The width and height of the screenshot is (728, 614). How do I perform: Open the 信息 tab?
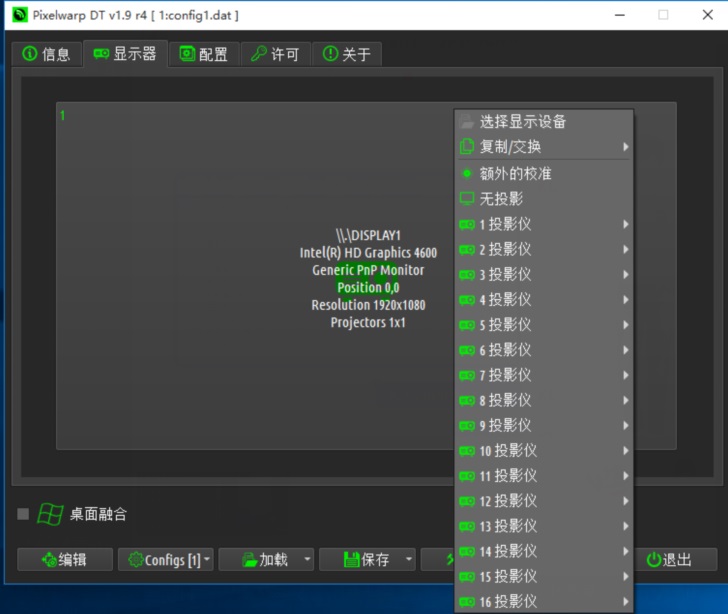click(46, 54)
